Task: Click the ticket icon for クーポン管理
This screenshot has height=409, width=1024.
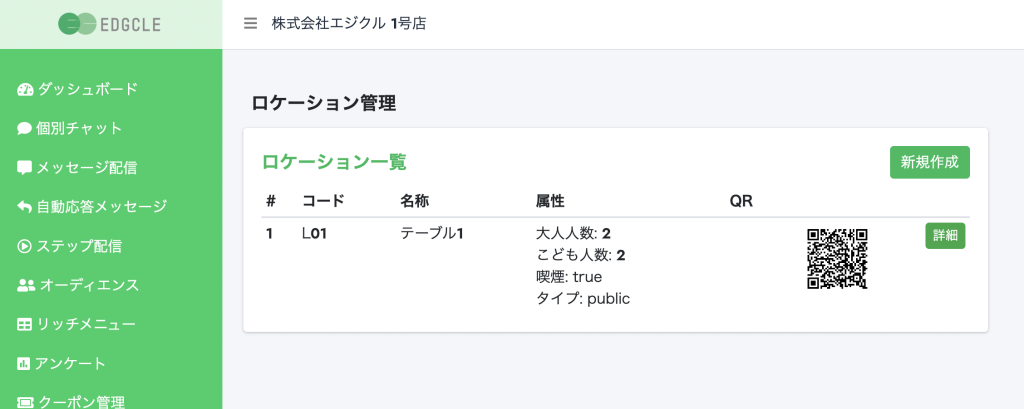Action: (25, 402)
